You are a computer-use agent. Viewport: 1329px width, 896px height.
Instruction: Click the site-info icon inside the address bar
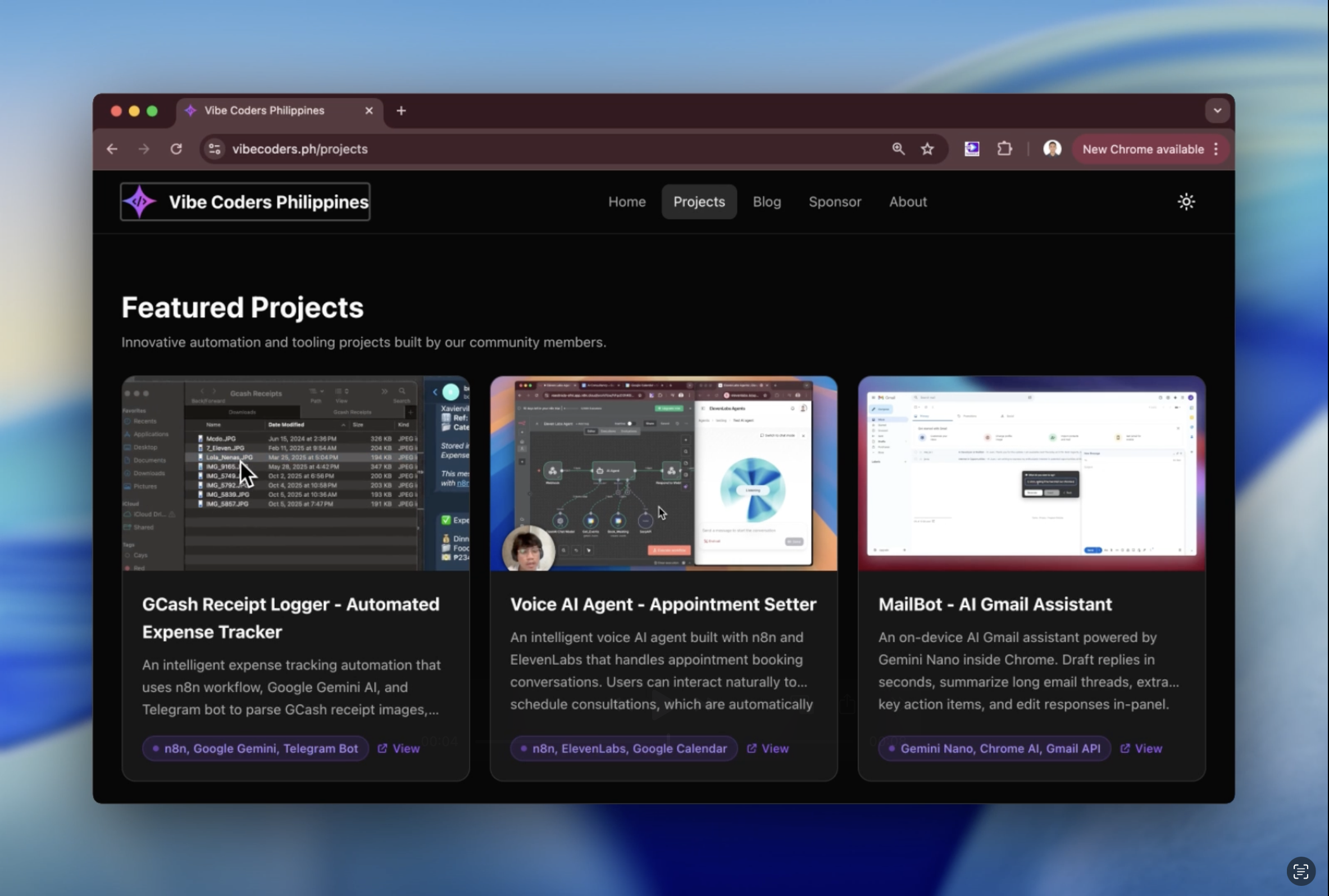tap(215, 149)
